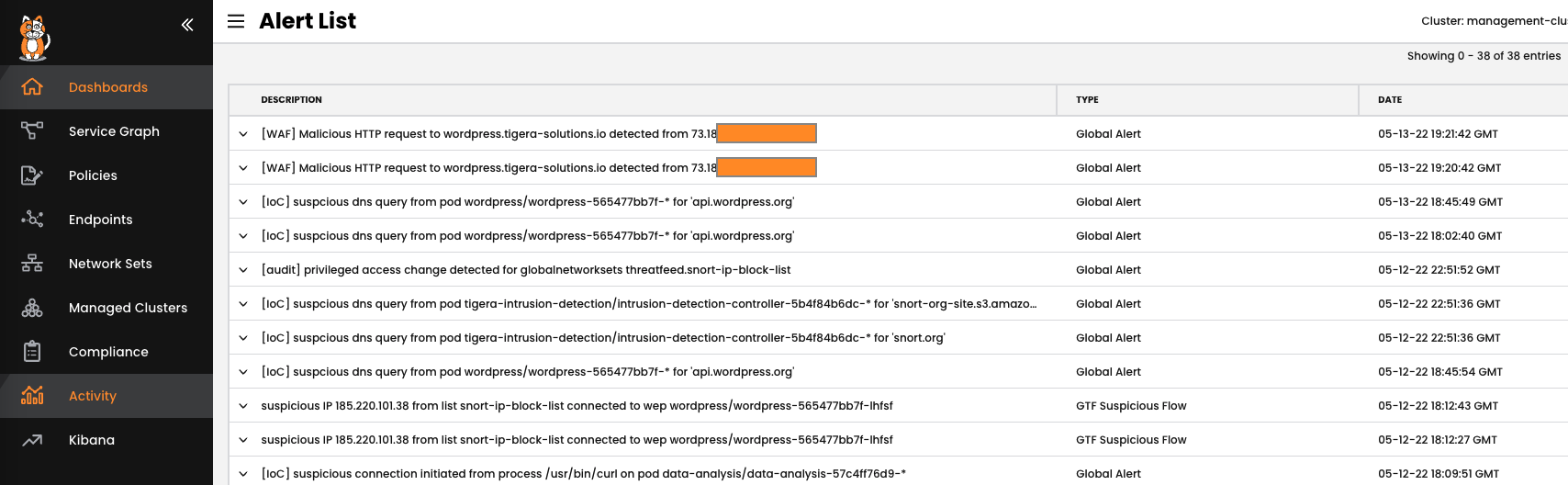Expand the audit privileged access change row
The height and width of the screenshot is (485, 1568).
pos(243,270)
